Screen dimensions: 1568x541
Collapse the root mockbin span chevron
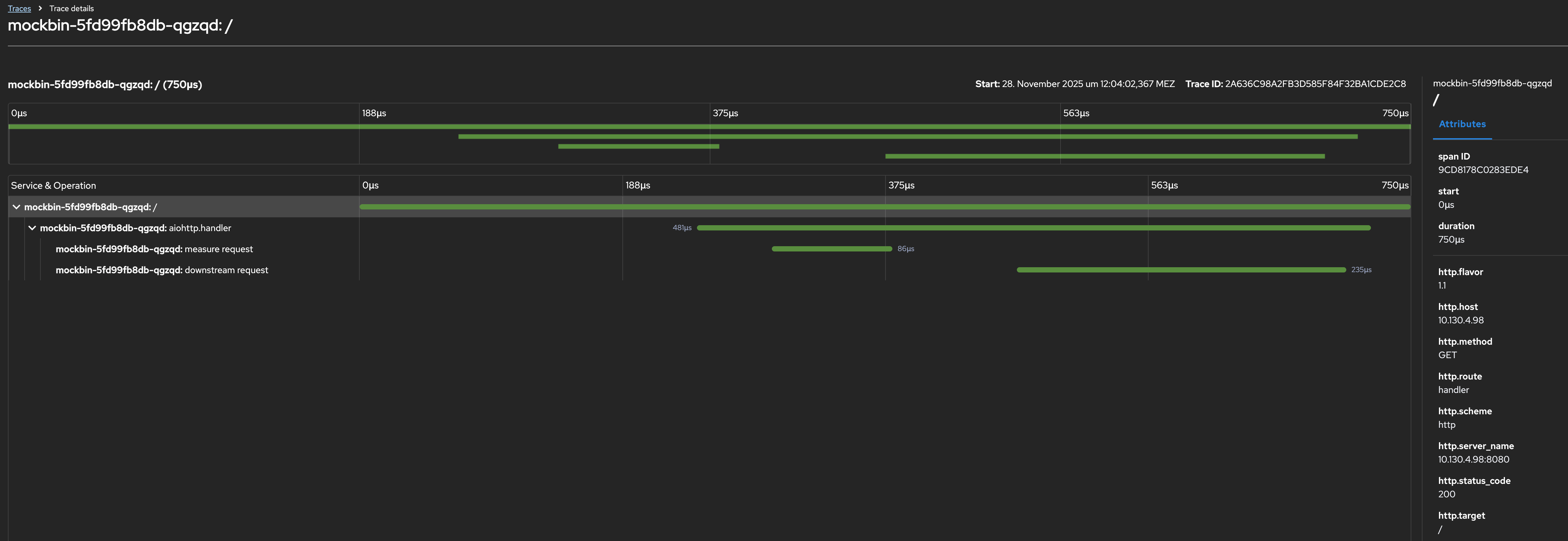click(16, 207)
